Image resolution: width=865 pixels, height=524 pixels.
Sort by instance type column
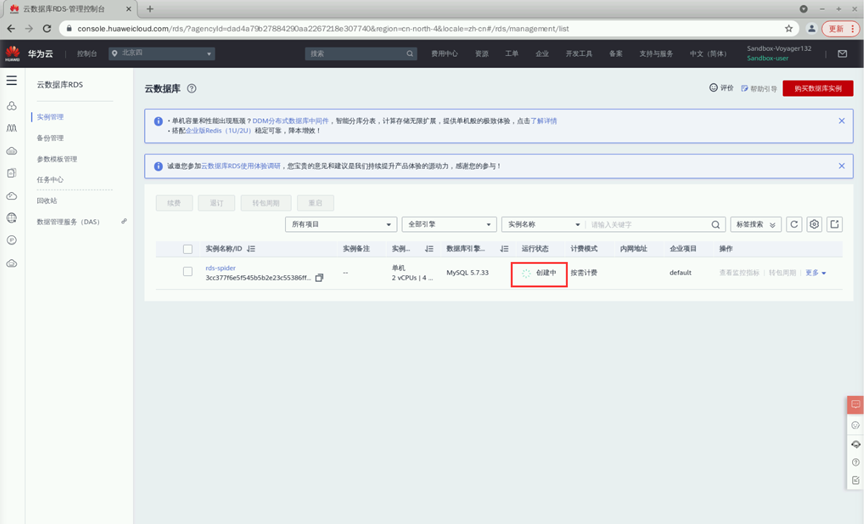point(429,249)
